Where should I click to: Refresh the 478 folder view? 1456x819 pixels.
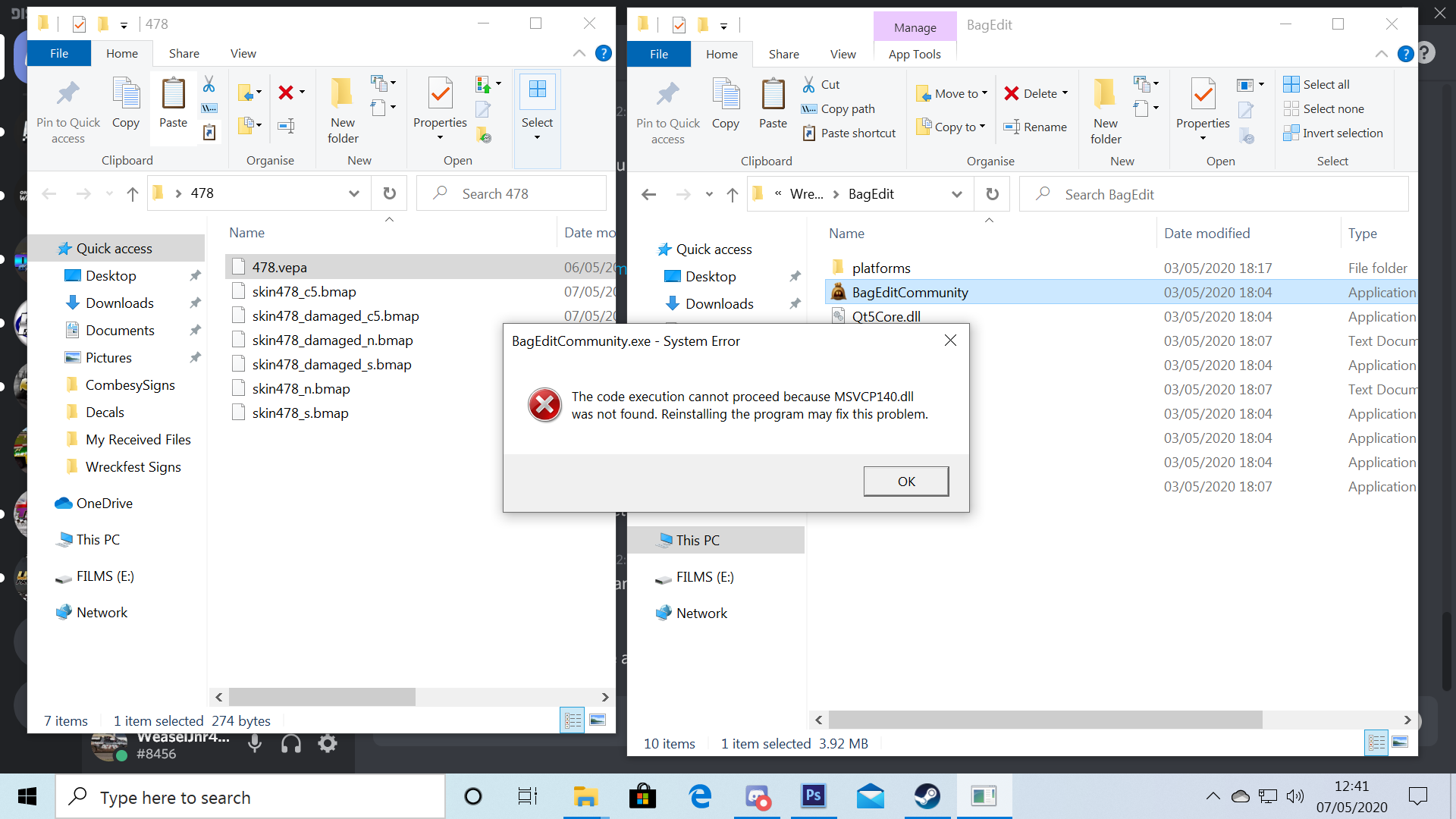click(390, 193)
